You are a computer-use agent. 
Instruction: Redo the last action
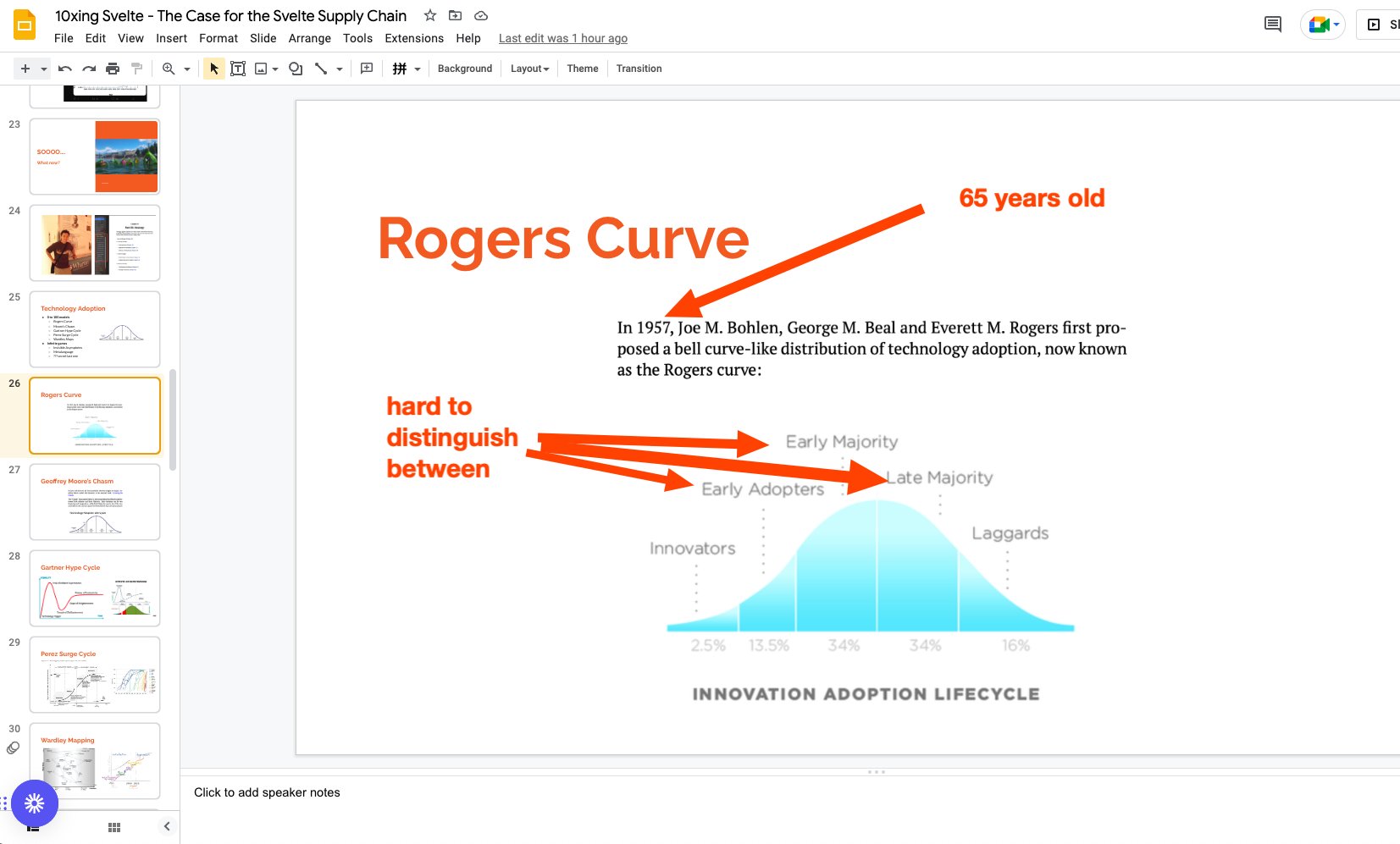(89, 69)
